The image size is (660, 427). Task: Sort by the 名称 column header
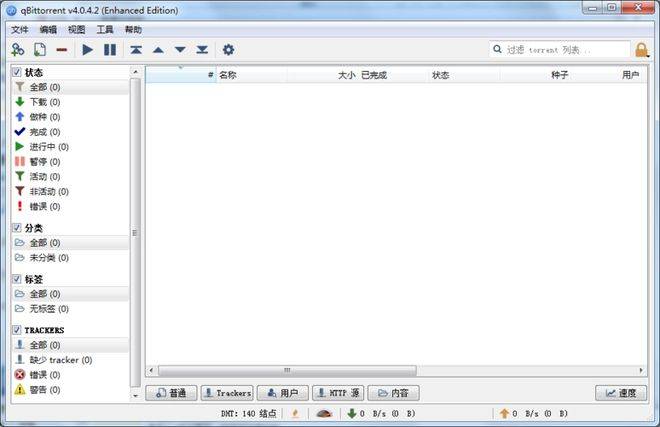tap(252, 75)
